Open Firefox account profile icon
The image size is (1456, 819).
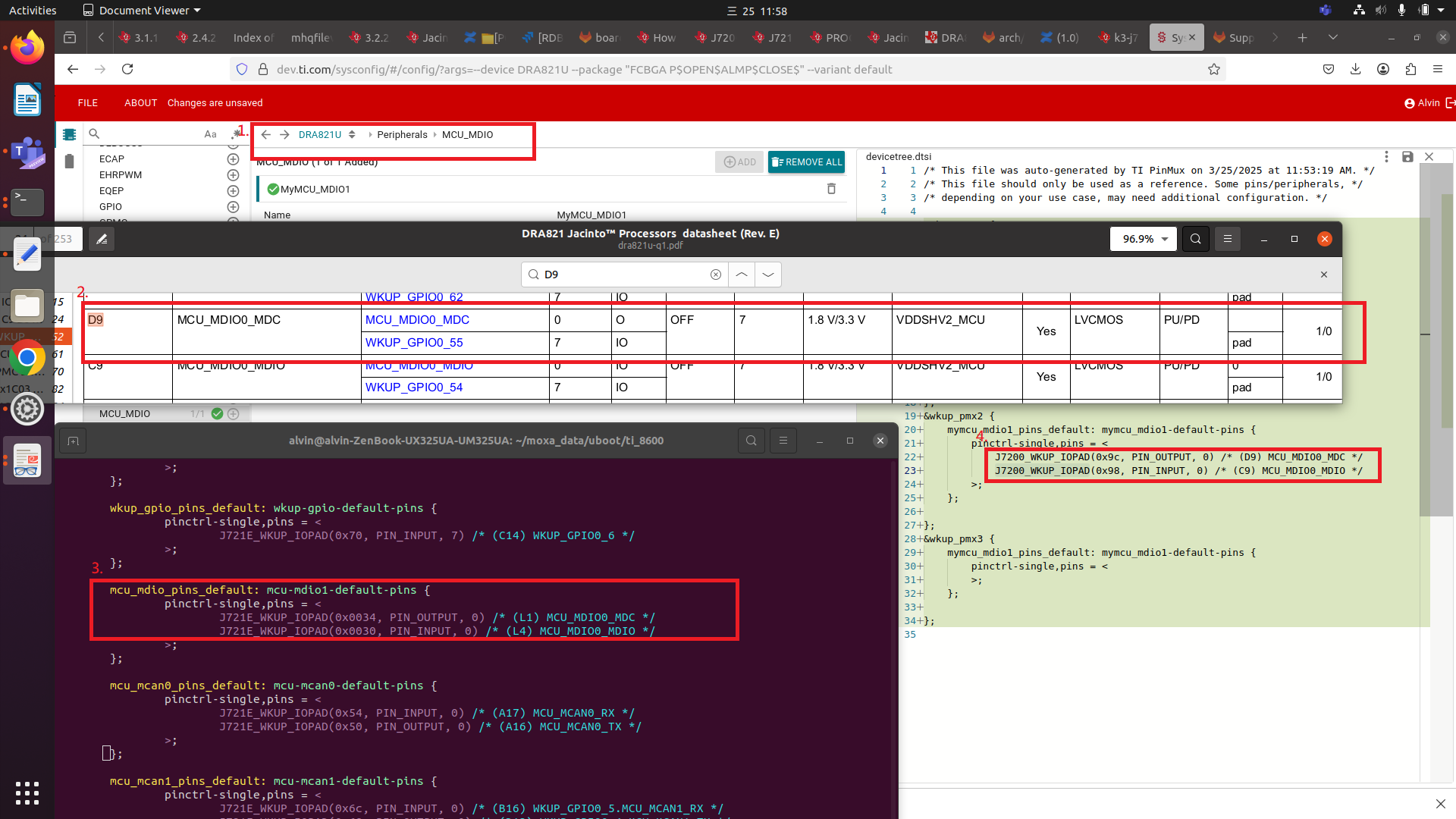pos(1383,69)
